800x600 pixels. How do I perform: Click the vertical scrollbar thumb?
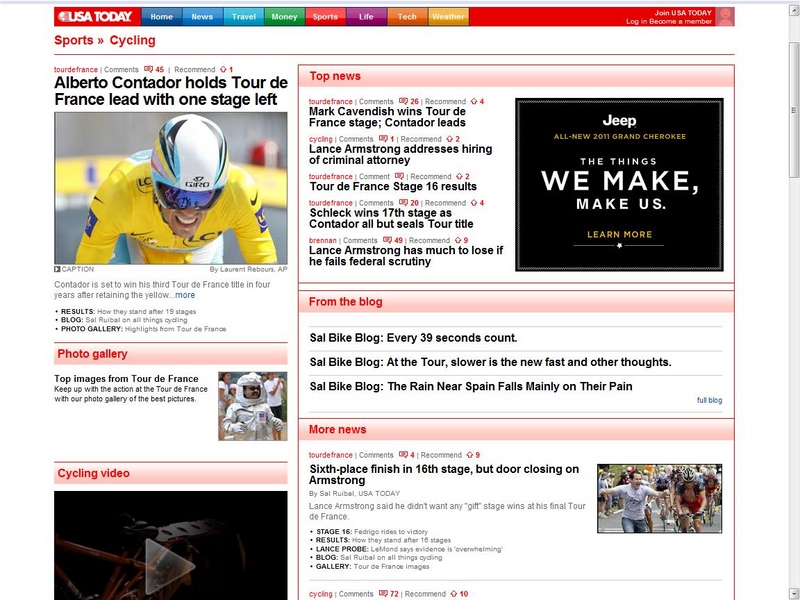pos(793,110)
